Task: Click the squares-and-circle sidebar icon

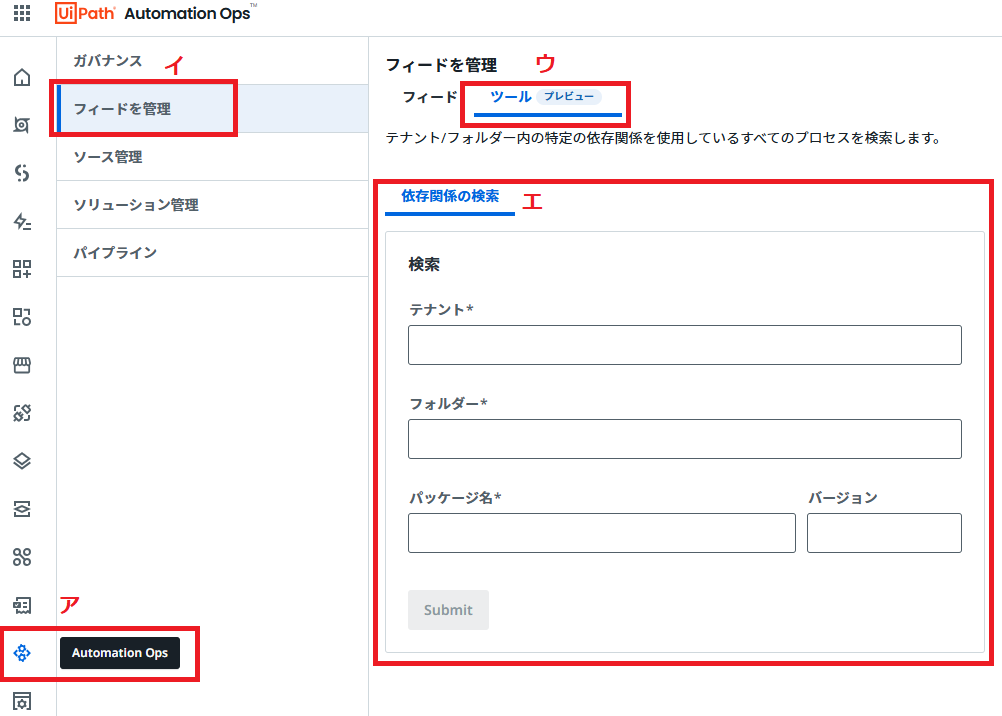Action: tap(22, 317)
